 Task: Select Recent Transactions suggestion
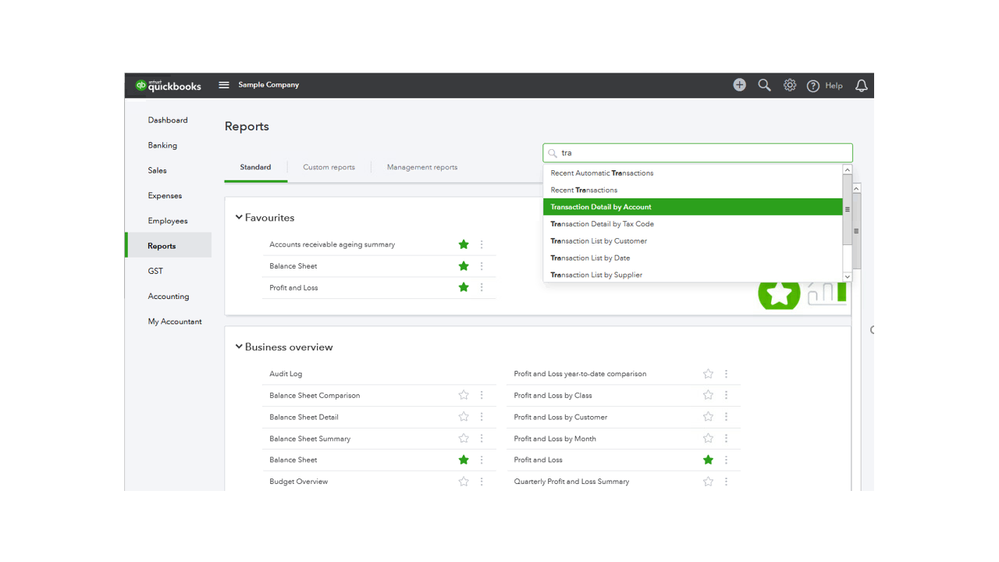point(693,190)
